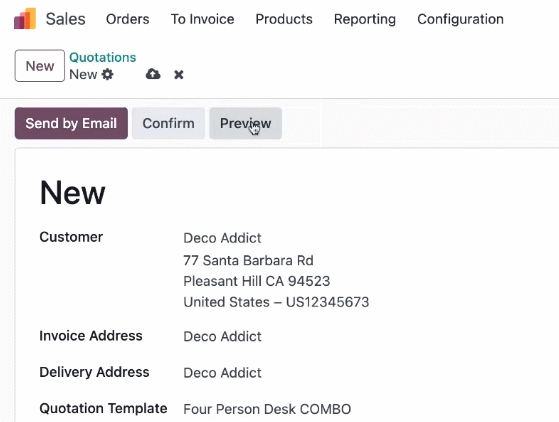559x422 pixels.
Task: Open the gear actions menu next to New
Action: (x=107, y=74)
